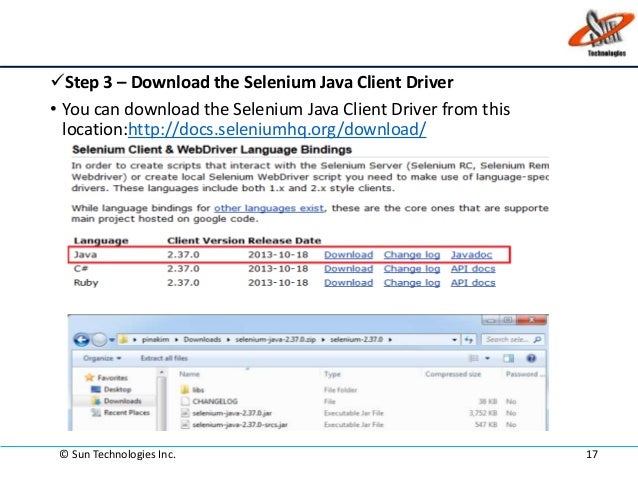Screen dimensions: 638x479
Task: Click the jar icon of selenium-java-2.37.0-srcs.jar
Action: click(x=185, y=424)
